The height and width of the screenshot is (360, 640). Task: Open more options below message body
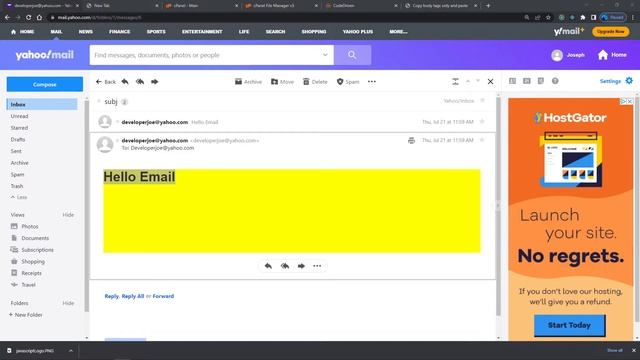[317, 266]
